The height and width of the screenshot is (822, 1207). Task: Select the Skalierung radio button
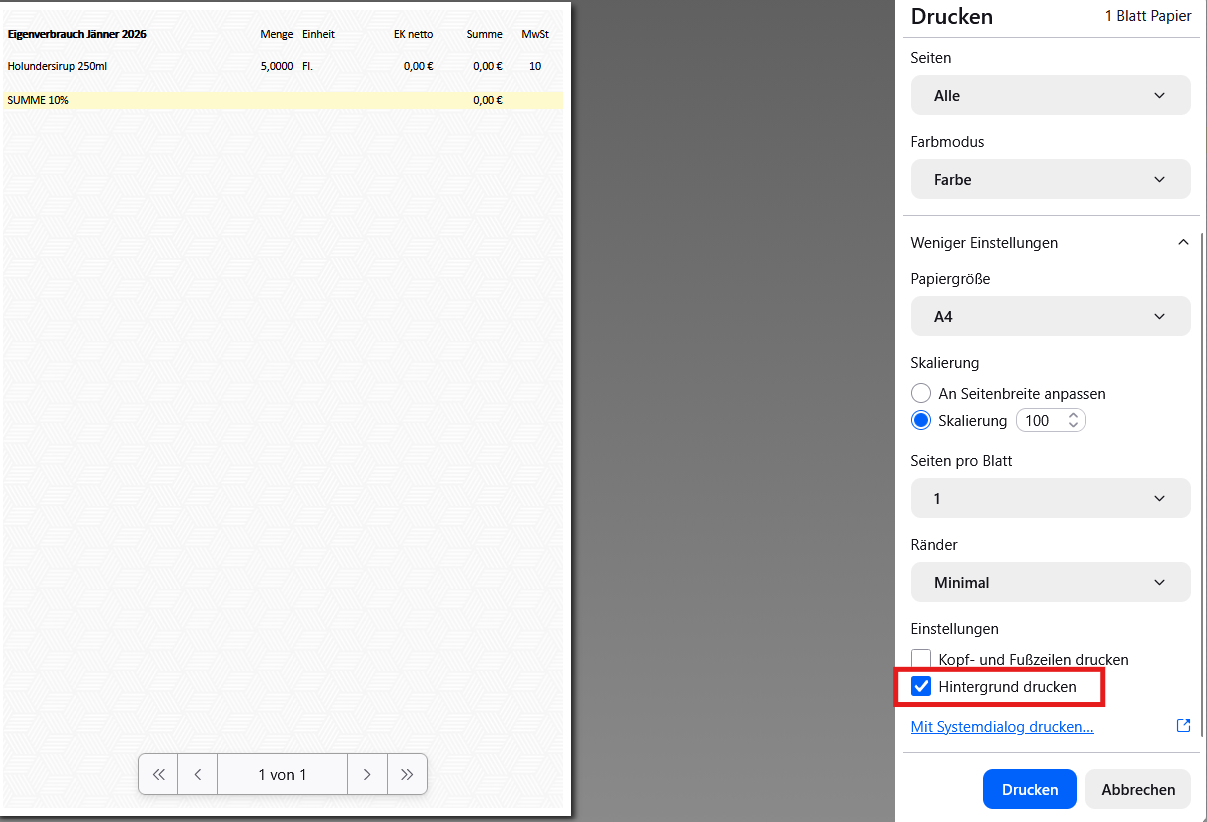(x=921, y=421)
